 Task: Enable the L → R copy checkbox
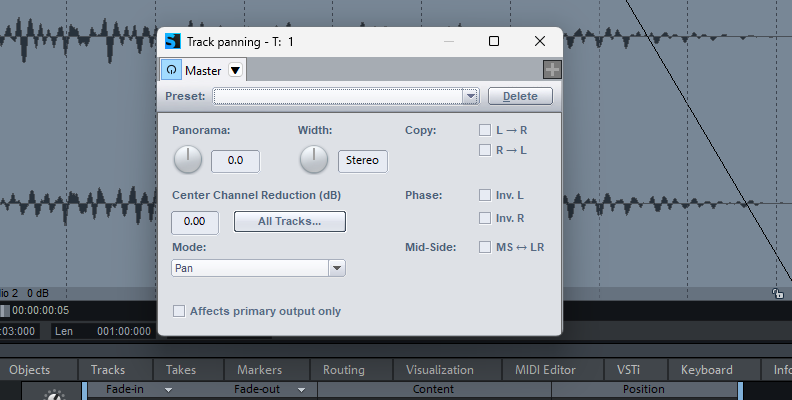(x=485, y=130)
